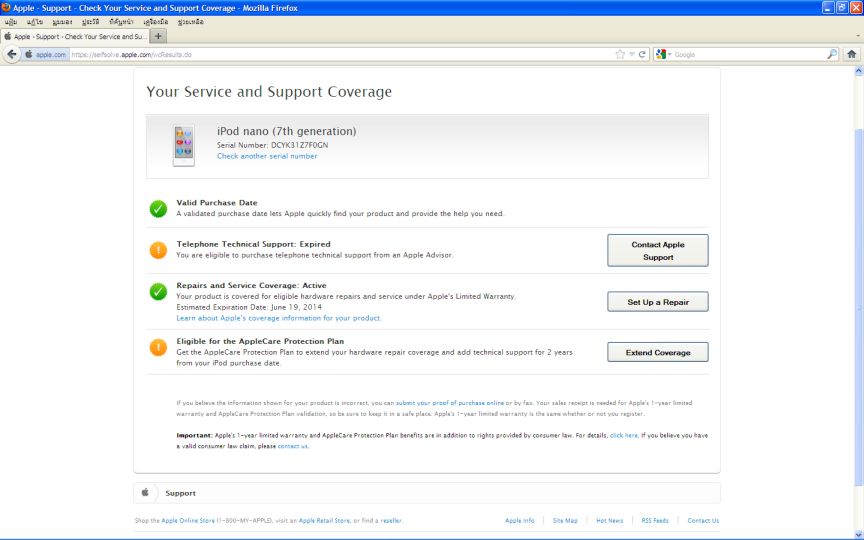864x540 pixels.
Task: Open the first menu in menu bar
Action: coord(11,21)
